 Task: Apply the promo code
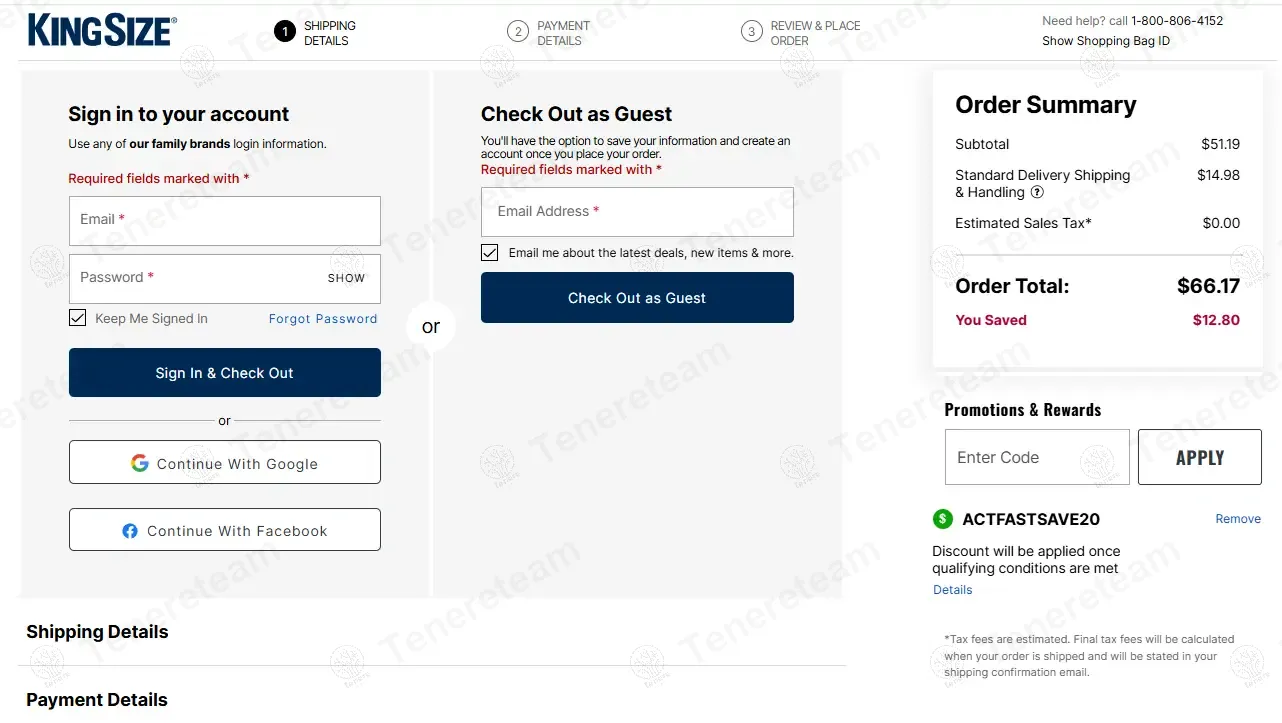pyautogui.click(x=1199, y=457)
